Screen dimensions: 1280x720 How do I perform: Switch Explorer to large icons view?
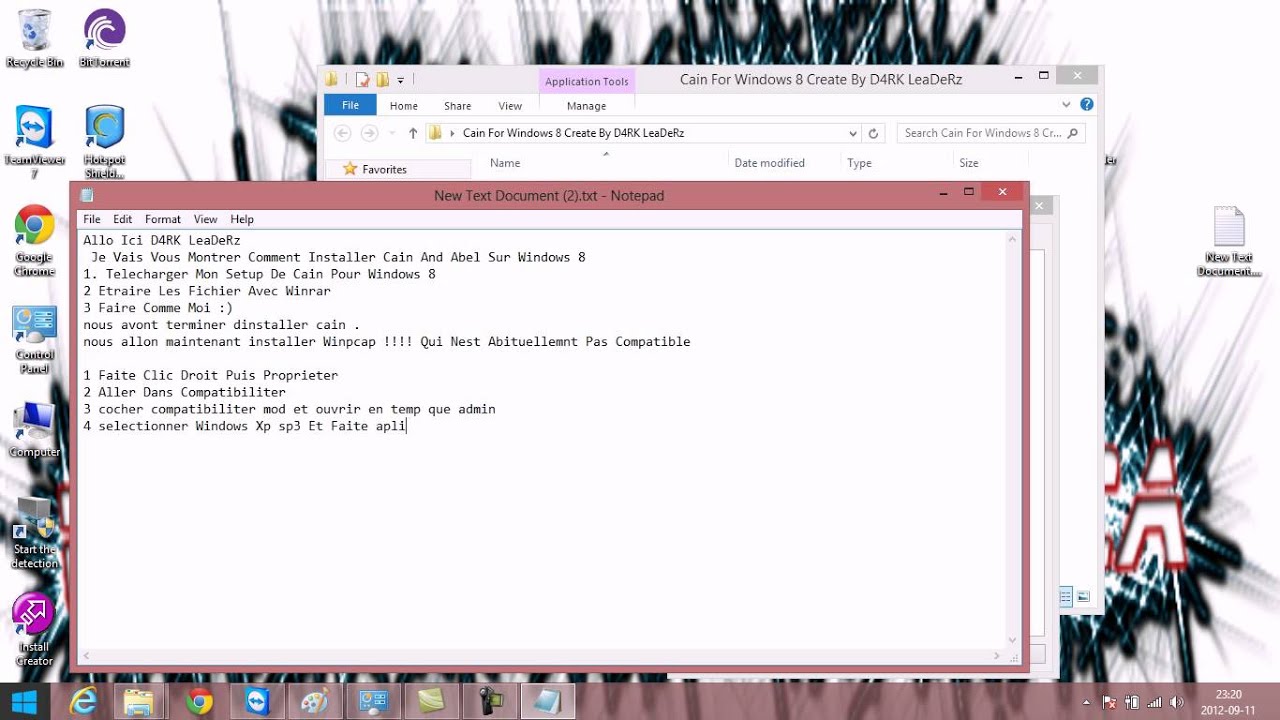click(x=1084, y=597)
